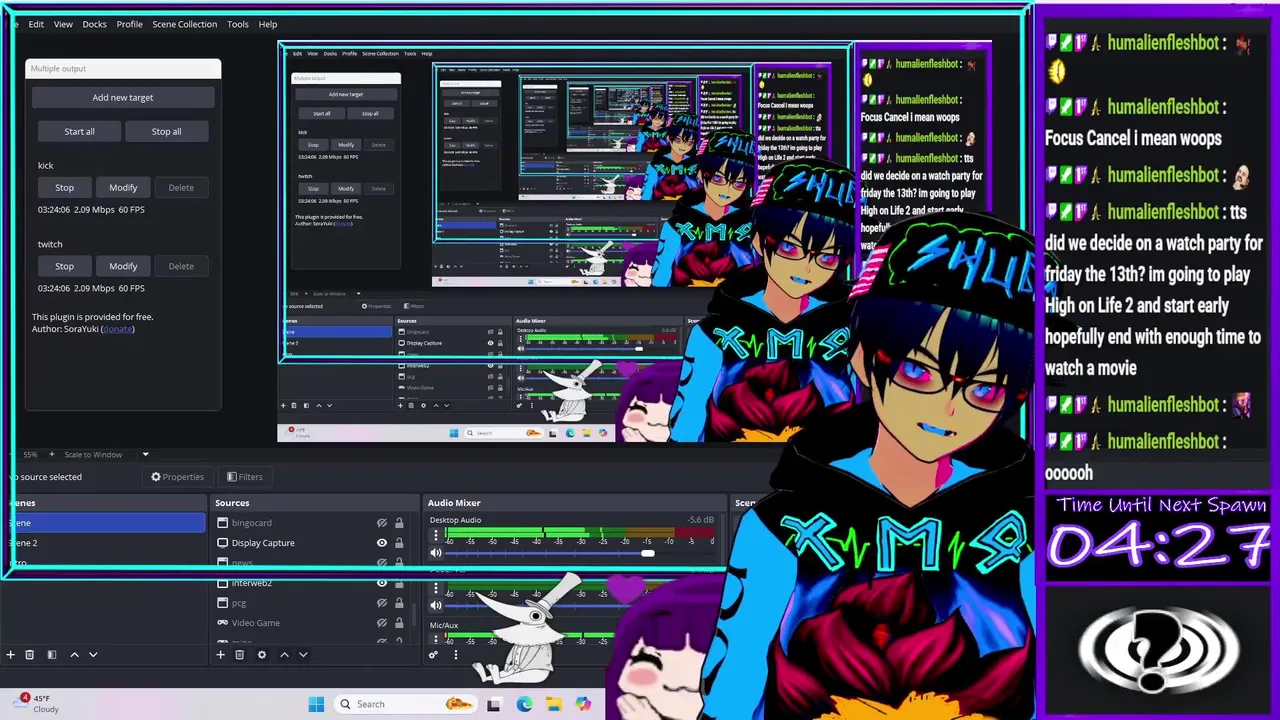Zoom in preview with the plus icon

tap(52, 454)
